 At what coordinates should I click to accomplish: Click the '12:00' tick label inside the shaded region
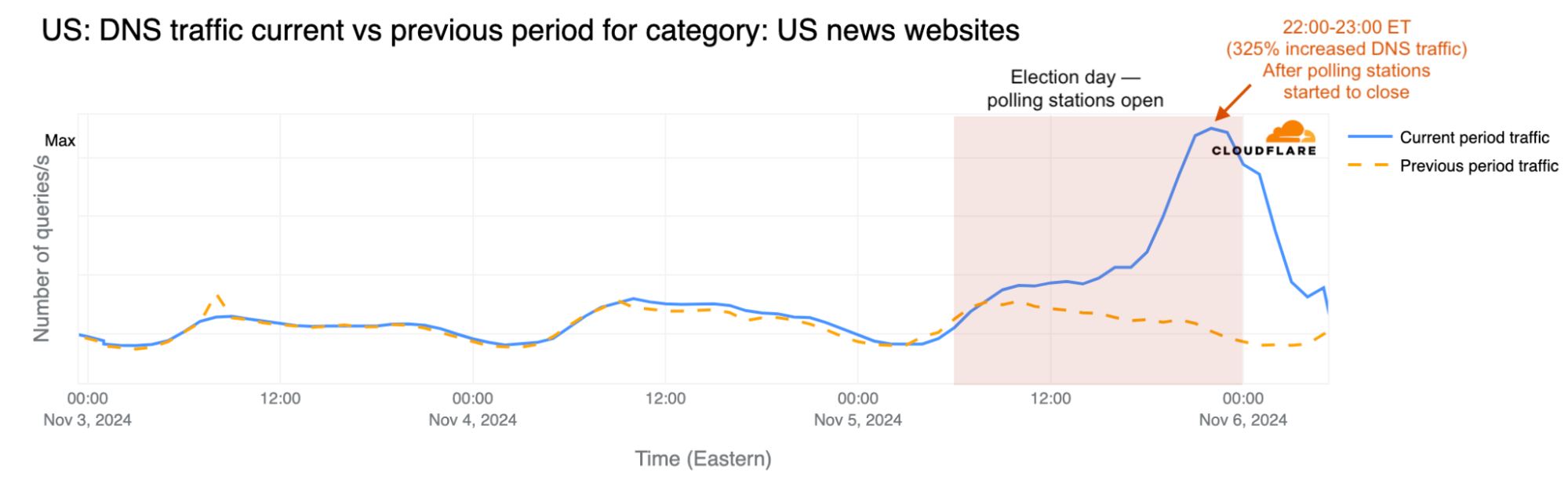click(x=1050, y=398)
